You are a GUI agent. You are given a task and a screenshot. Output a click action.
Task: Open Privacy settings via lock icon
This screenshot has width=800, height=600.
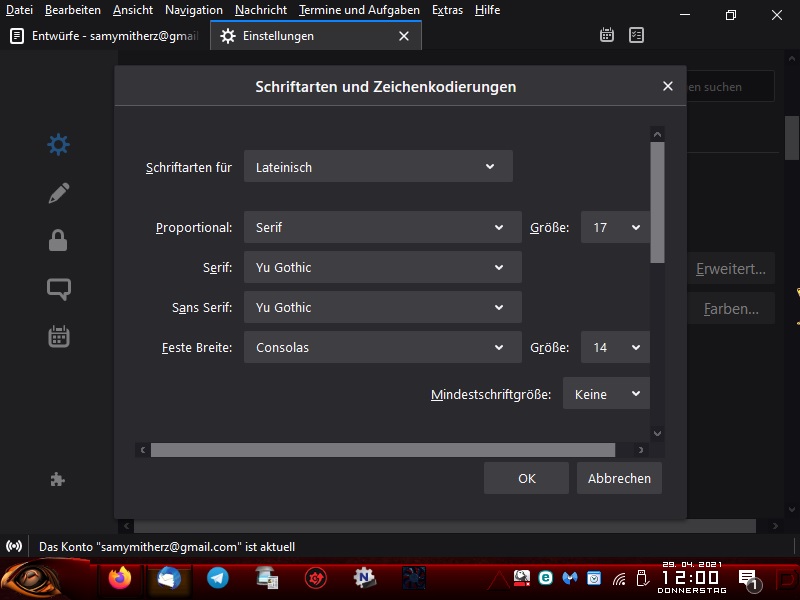[58, 240]
